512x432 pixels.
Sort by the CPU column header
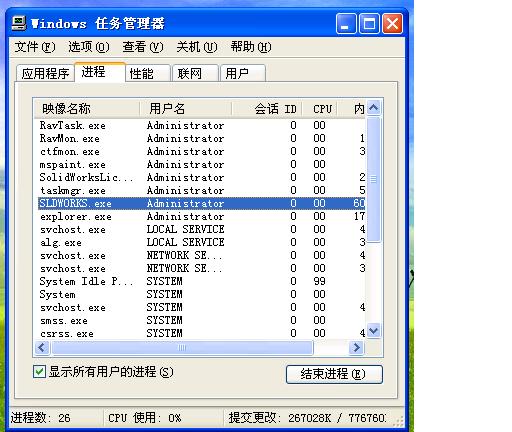[x=320, y=109]
